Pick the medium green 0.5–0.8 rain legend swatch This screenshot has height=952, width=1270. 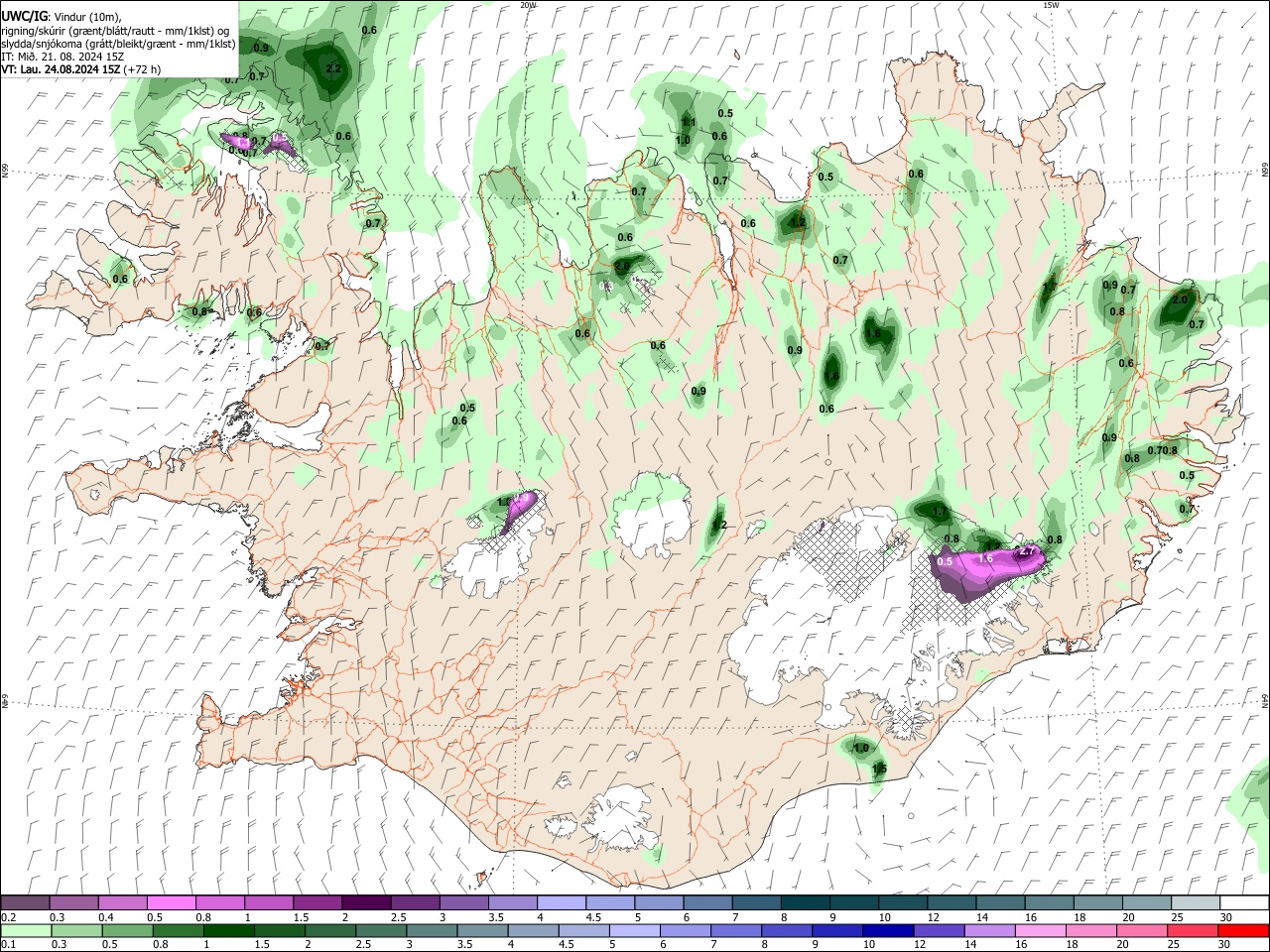pyautogui.click(x=127, y=930)
